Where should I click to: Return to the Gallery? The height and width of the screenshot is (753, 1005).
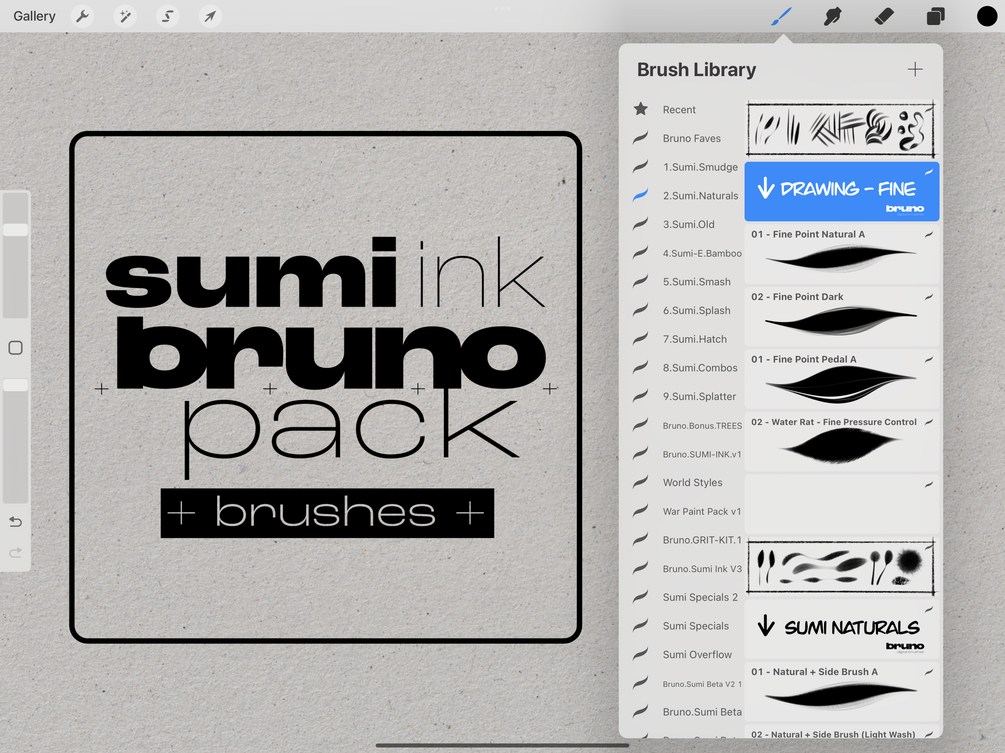[35, 16]
